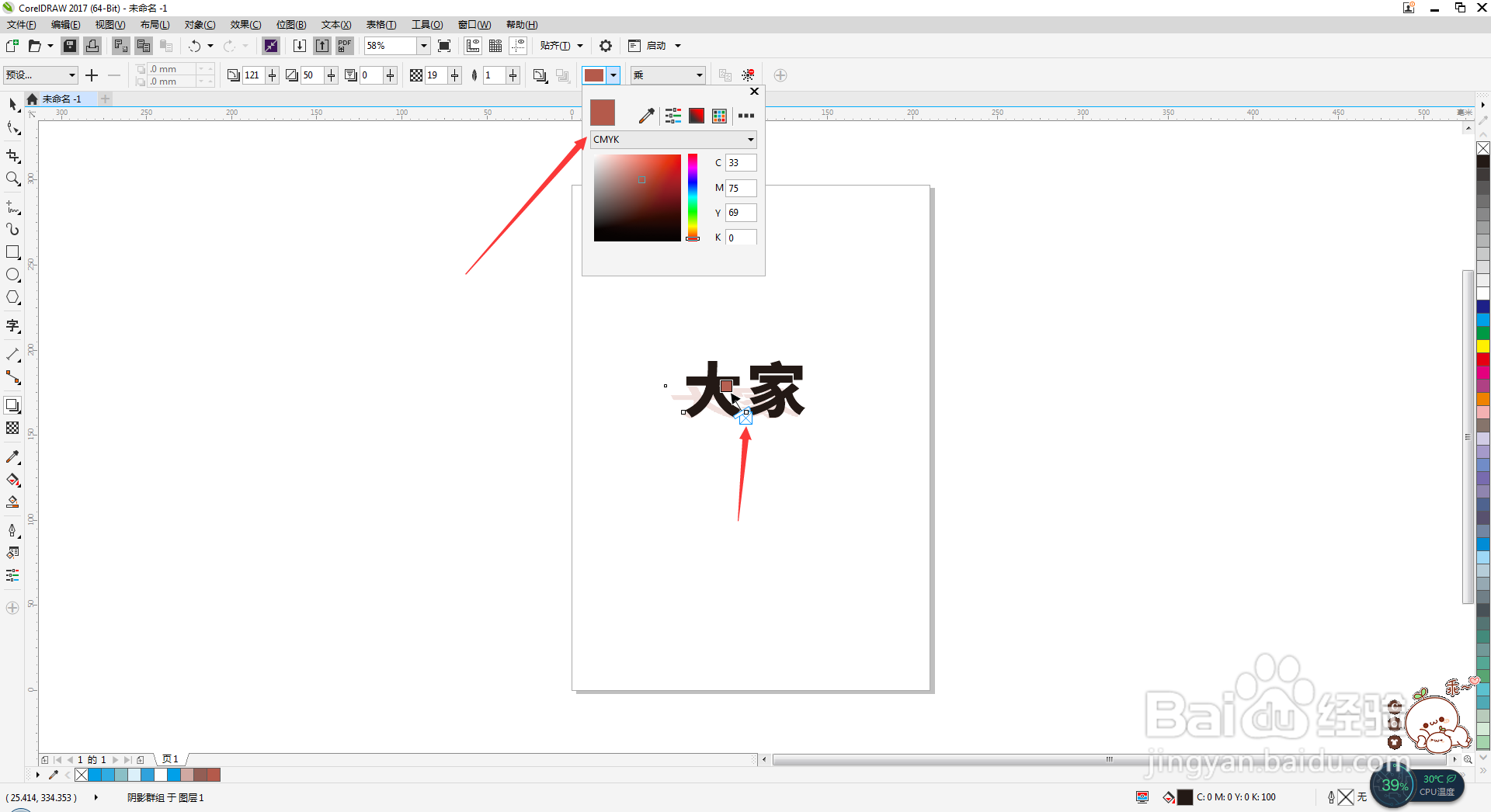Image resolution: width=1491 pixels, height=812 pixels.
Task: Click the Import icon
Action: coord(299,46)
